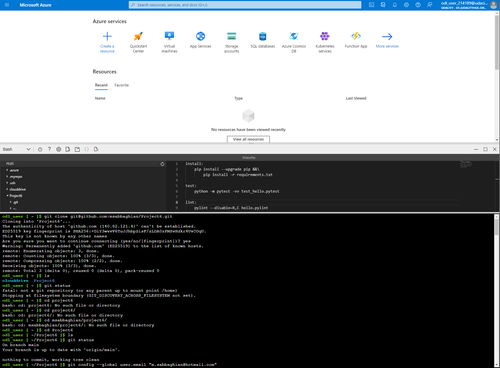The height and width of the screenshot is (368, 500).
Task: Minimize the Cloud Shell pane
Action: click(x=476, y=149)
